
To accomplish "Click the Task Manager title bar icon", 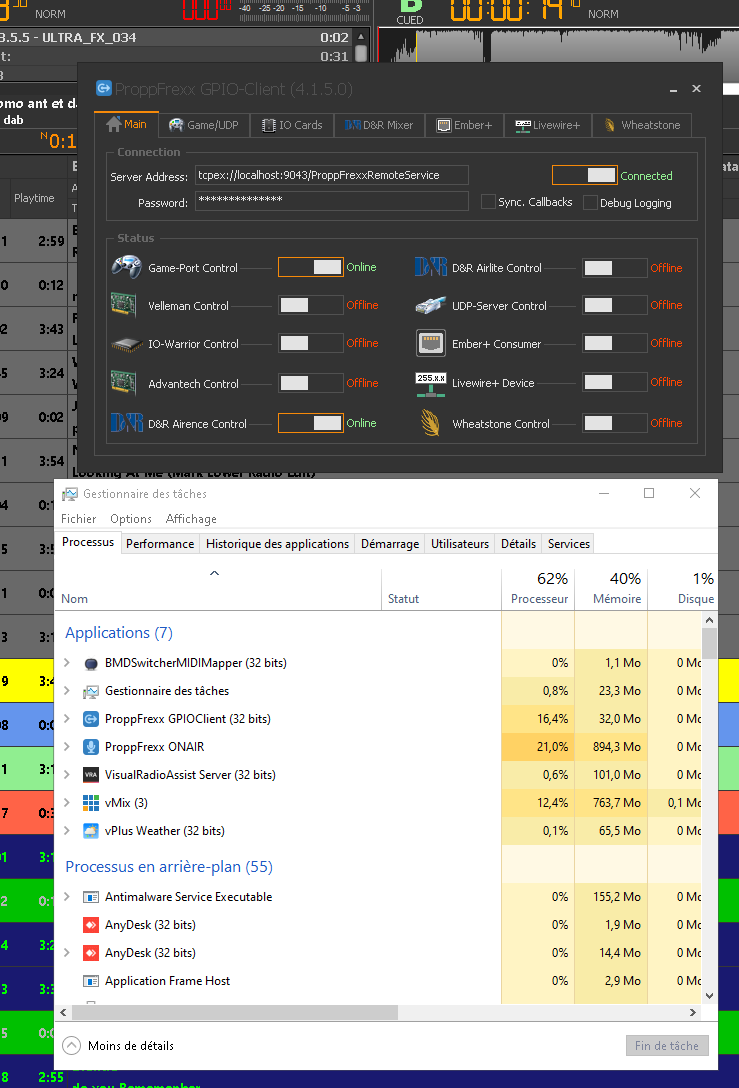I will [69, 494].
